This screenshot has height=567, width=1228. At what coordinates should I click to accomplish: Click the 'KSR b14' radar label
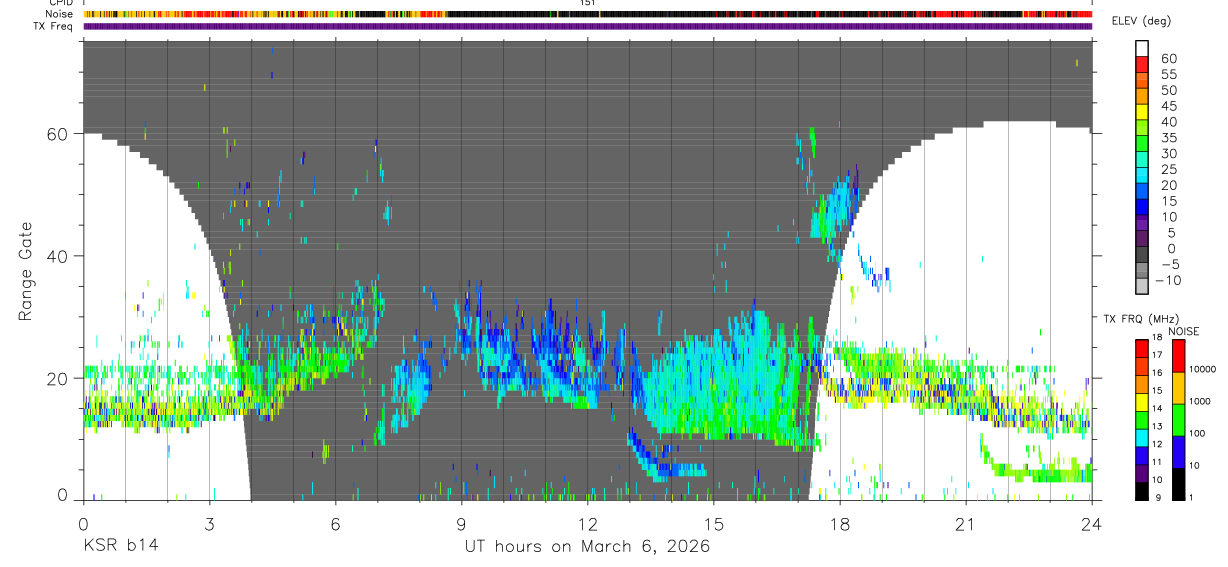coord(120,546)
